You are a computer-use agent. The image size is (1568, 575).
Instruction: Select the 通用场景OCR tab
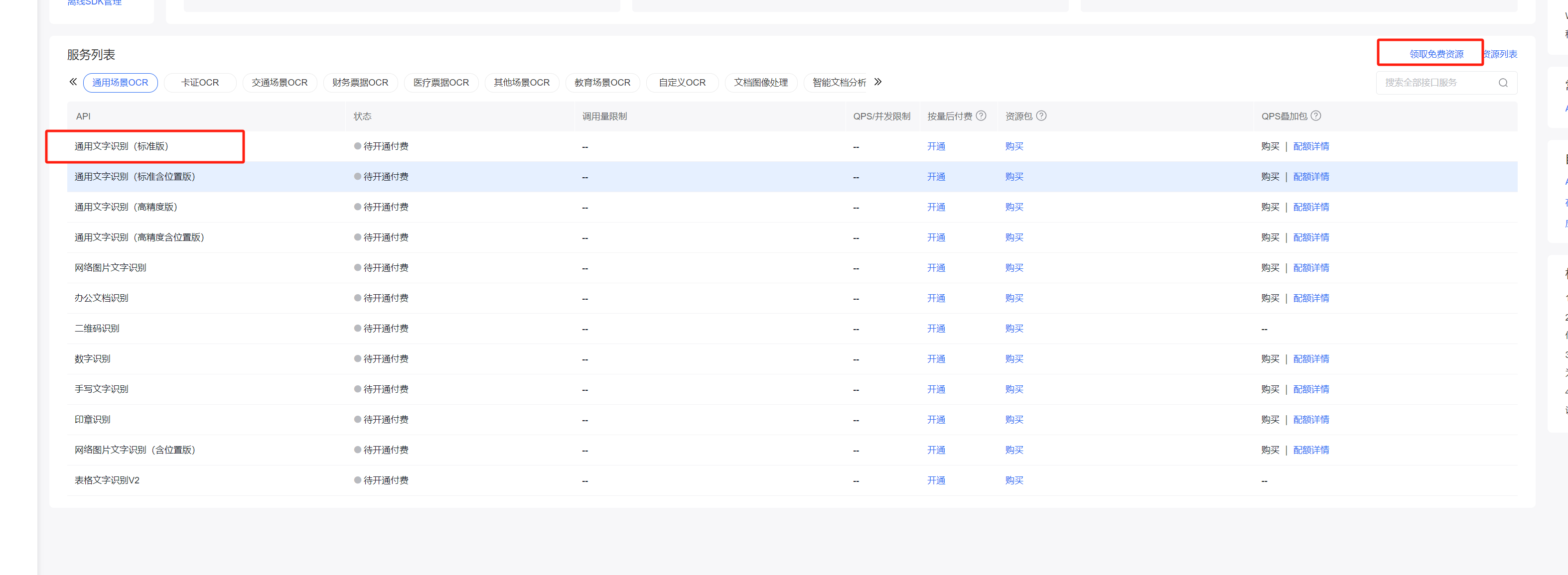click(x=120, y=83)
